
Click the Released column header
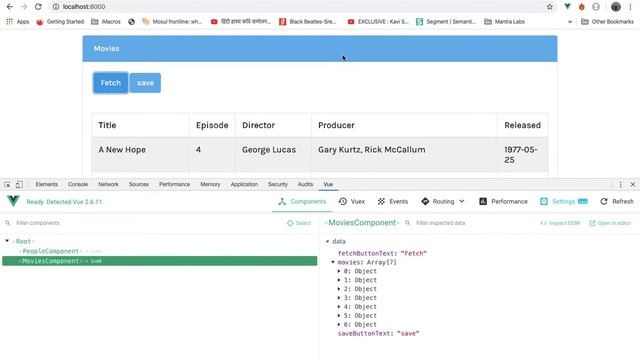[522, 125]
